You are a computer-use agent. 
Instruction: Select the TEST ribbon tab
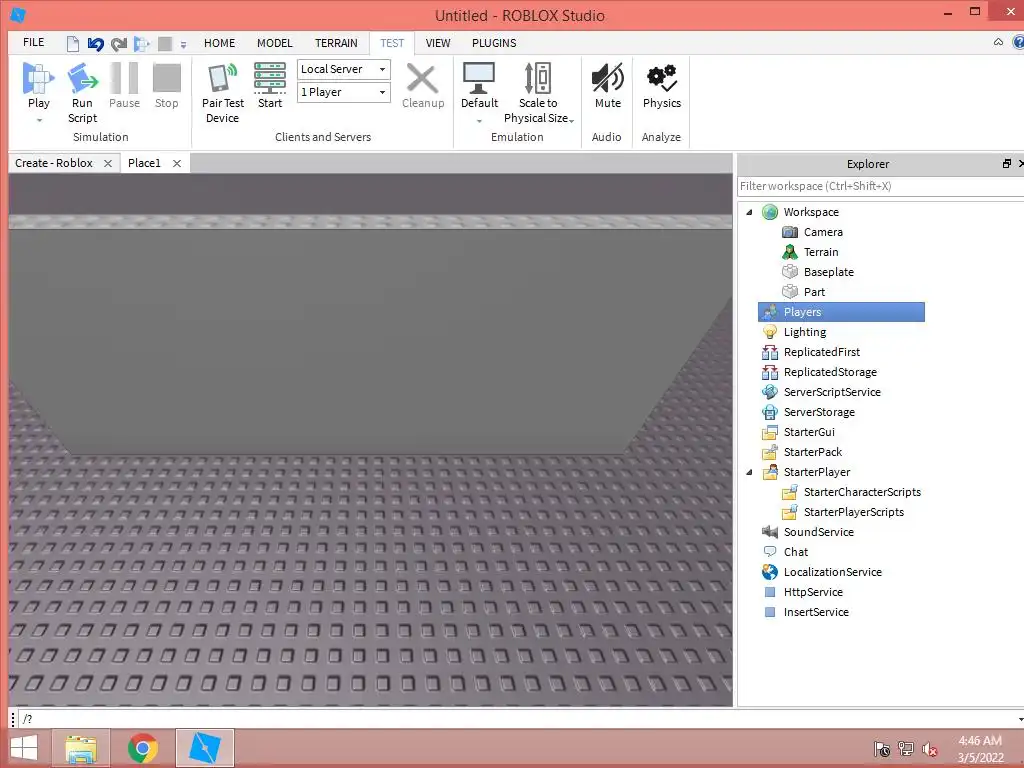pyautogui.click(x=392, y=43)
